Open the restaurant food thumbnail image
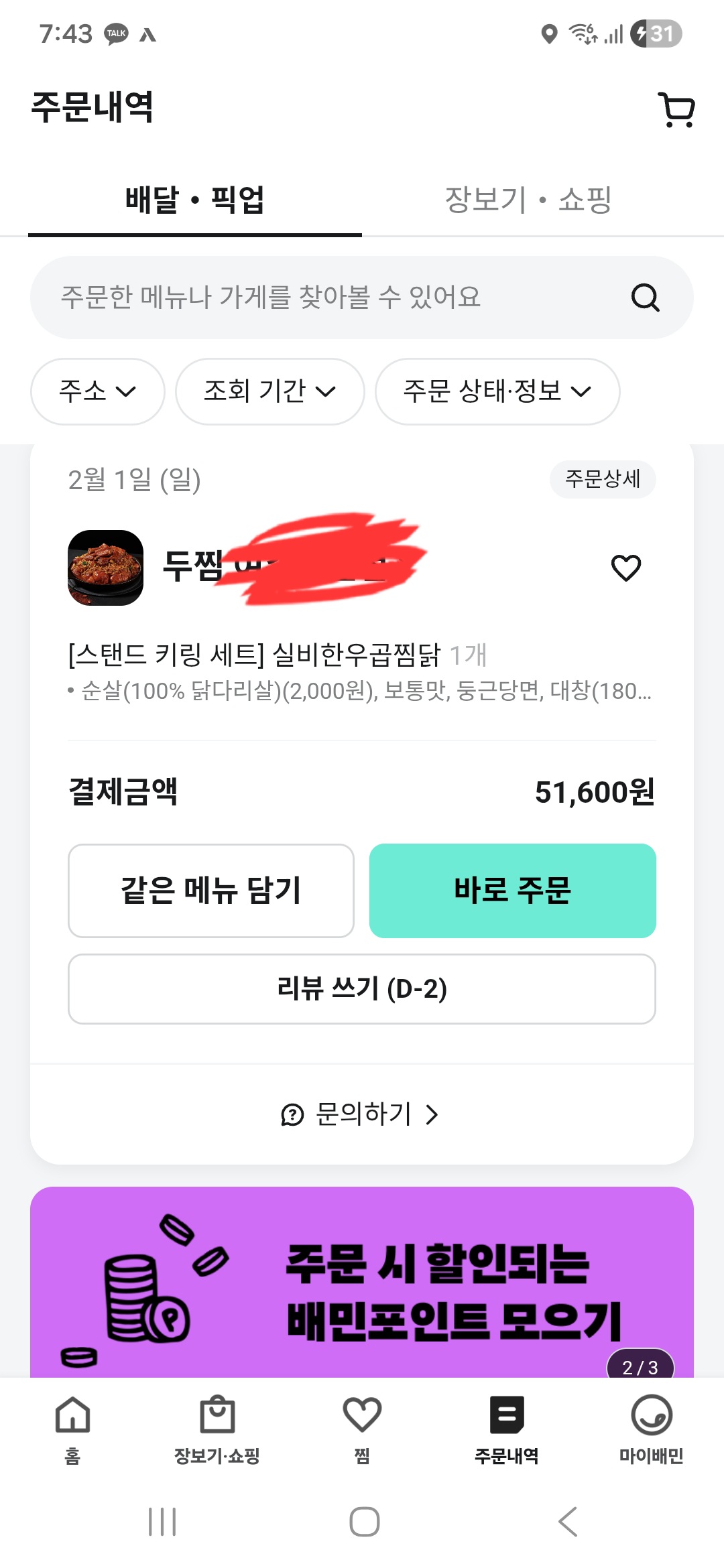 click(106, 568)
